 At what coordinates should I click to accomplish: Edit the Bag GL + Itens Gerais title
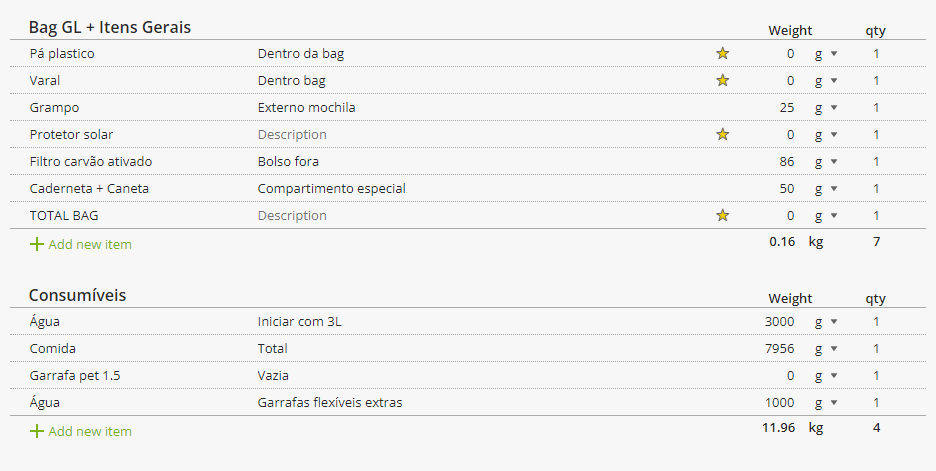pyautogui.click(x=110, y=27)
